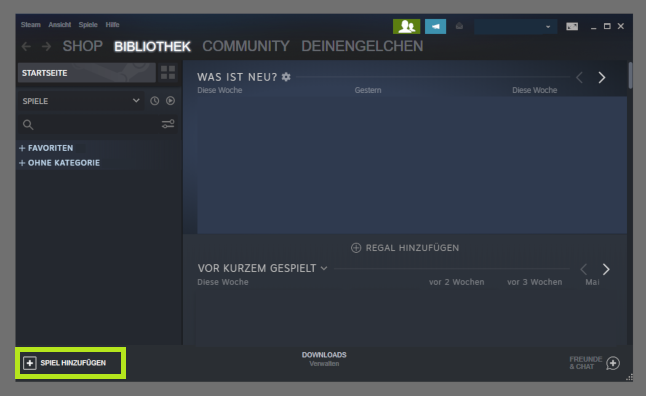This screenshot has width=646, height=396.
Task: Maximize the Steam window
Action: coord(607,26)
